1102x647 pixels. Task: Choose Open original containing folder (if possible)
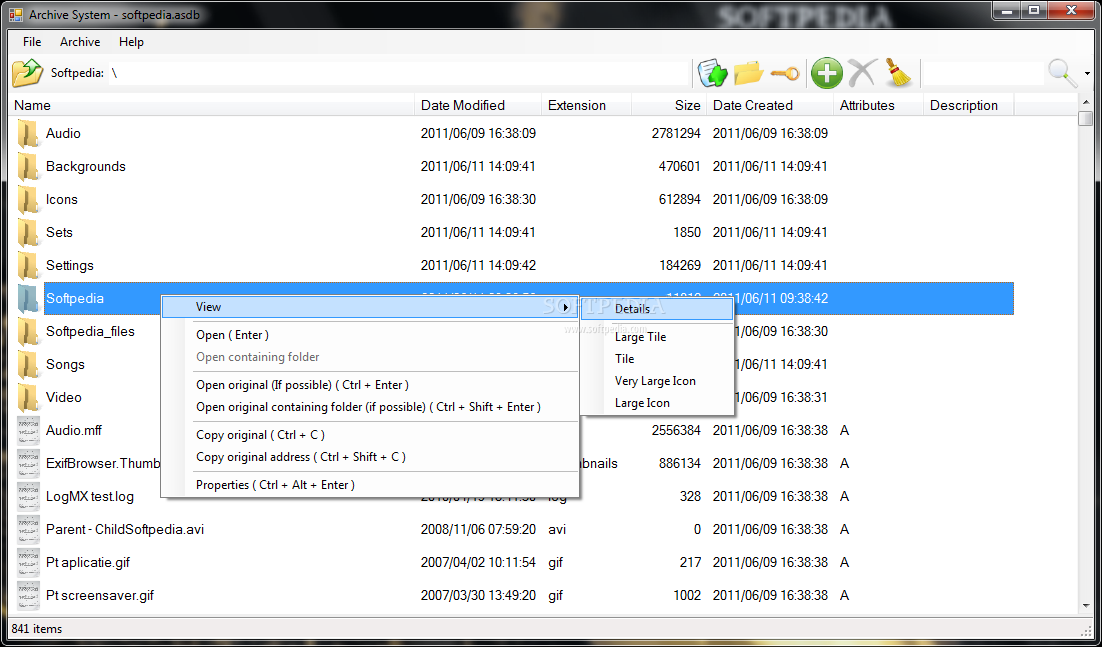[370, 407]
